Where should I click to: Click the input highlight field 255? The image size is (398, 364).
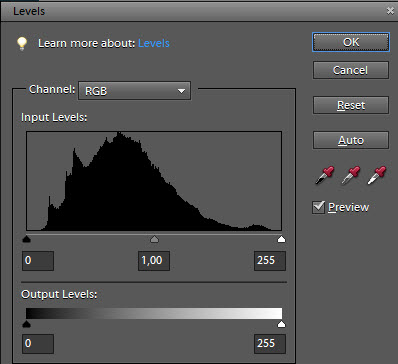click(270, 261)
